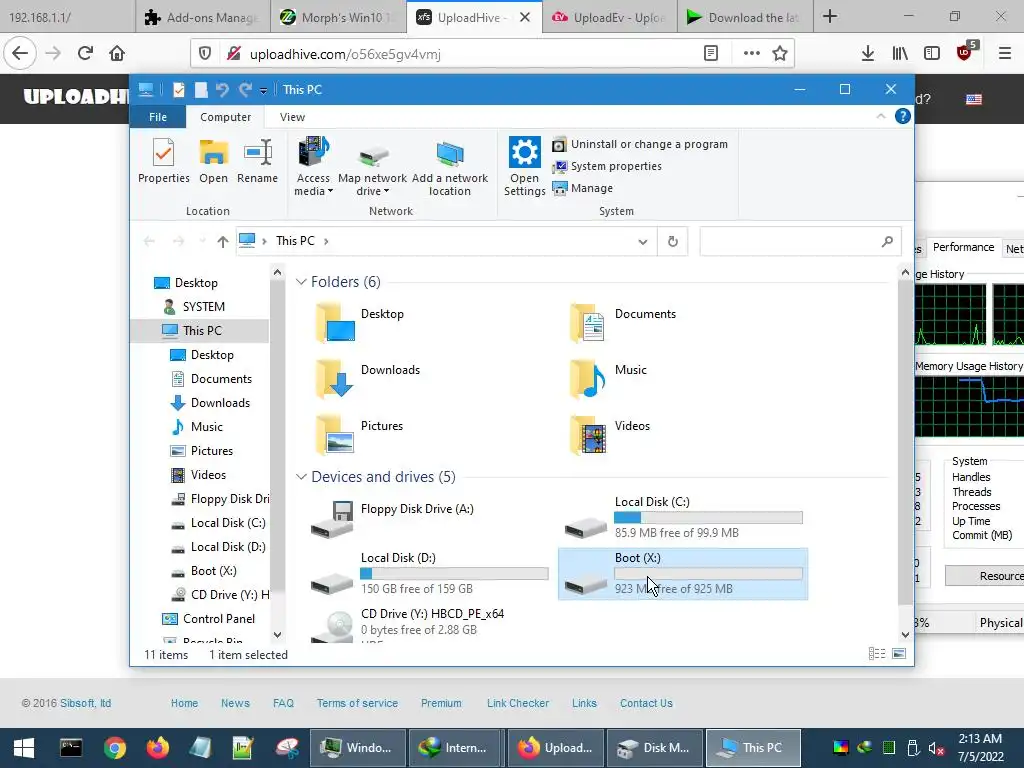Click the Firefox back button
This screenshot has height=768, width=1024.
(x=20, y=53)
